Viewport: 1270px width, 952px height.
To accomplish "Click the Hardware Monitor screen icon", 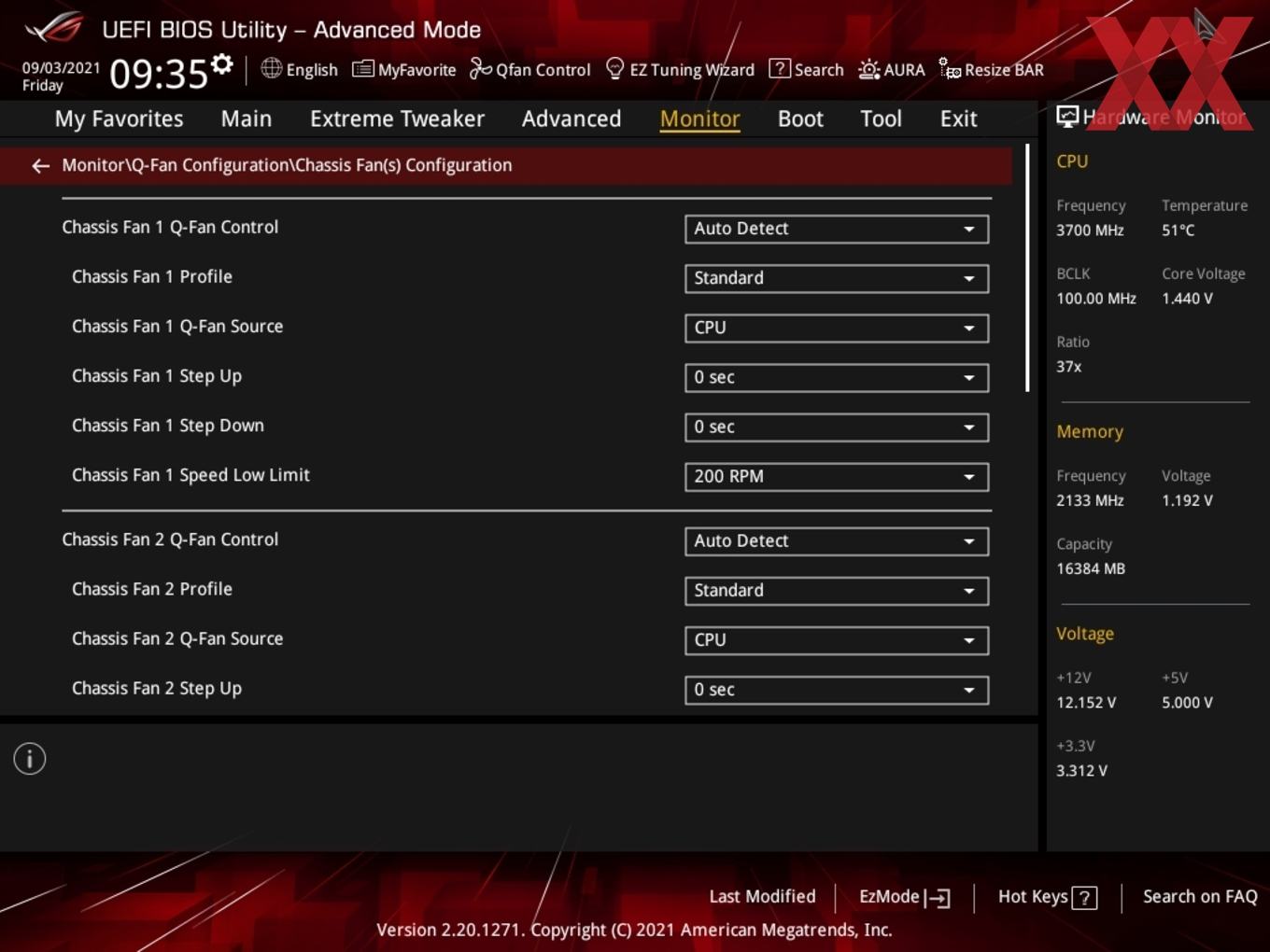I will click(x=1067, y=117).
